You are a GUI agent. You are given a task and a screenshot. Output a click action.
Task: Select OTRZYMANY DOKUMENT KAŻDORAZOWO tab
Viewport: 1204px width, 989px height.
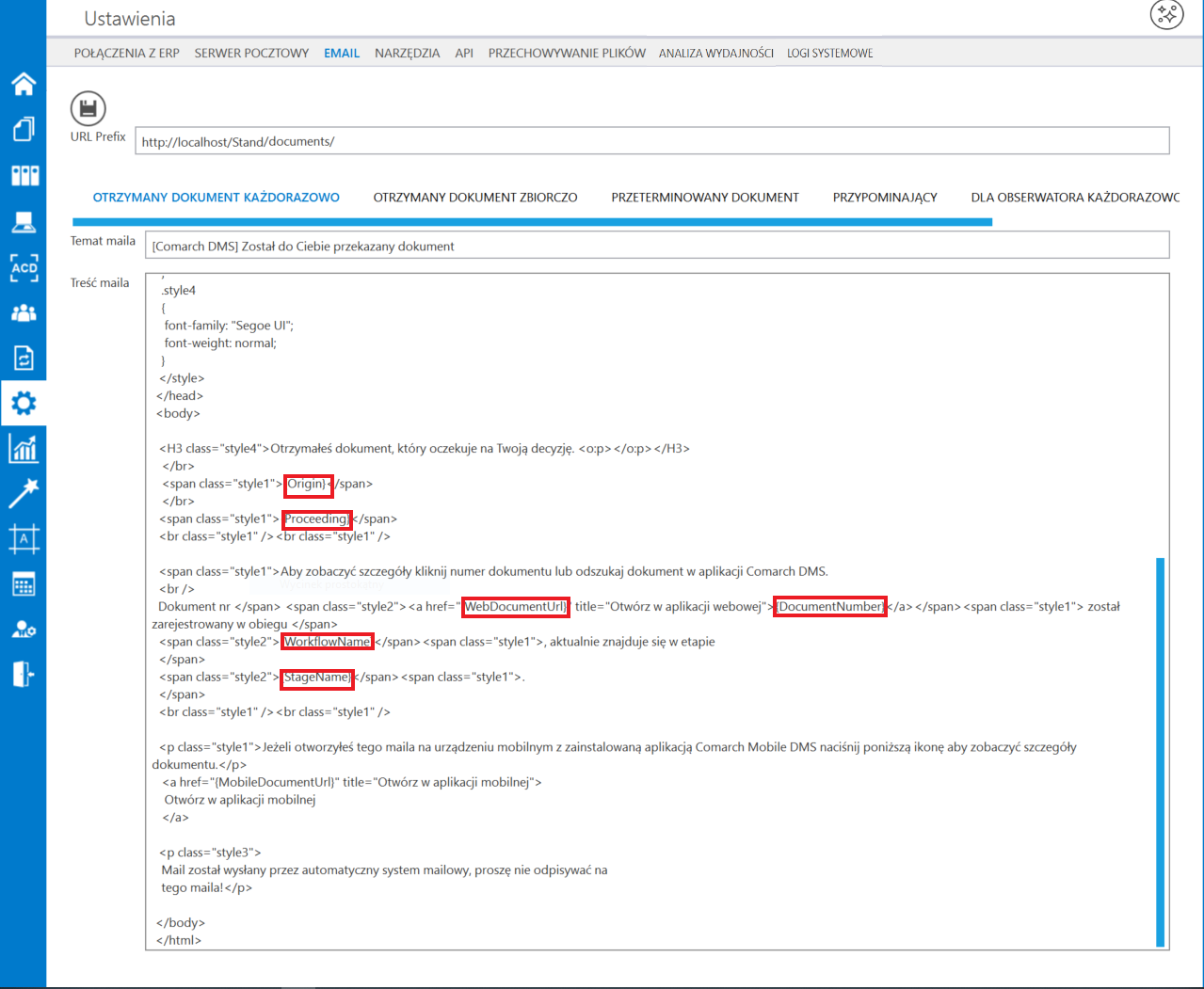click(x=217, y=198)
